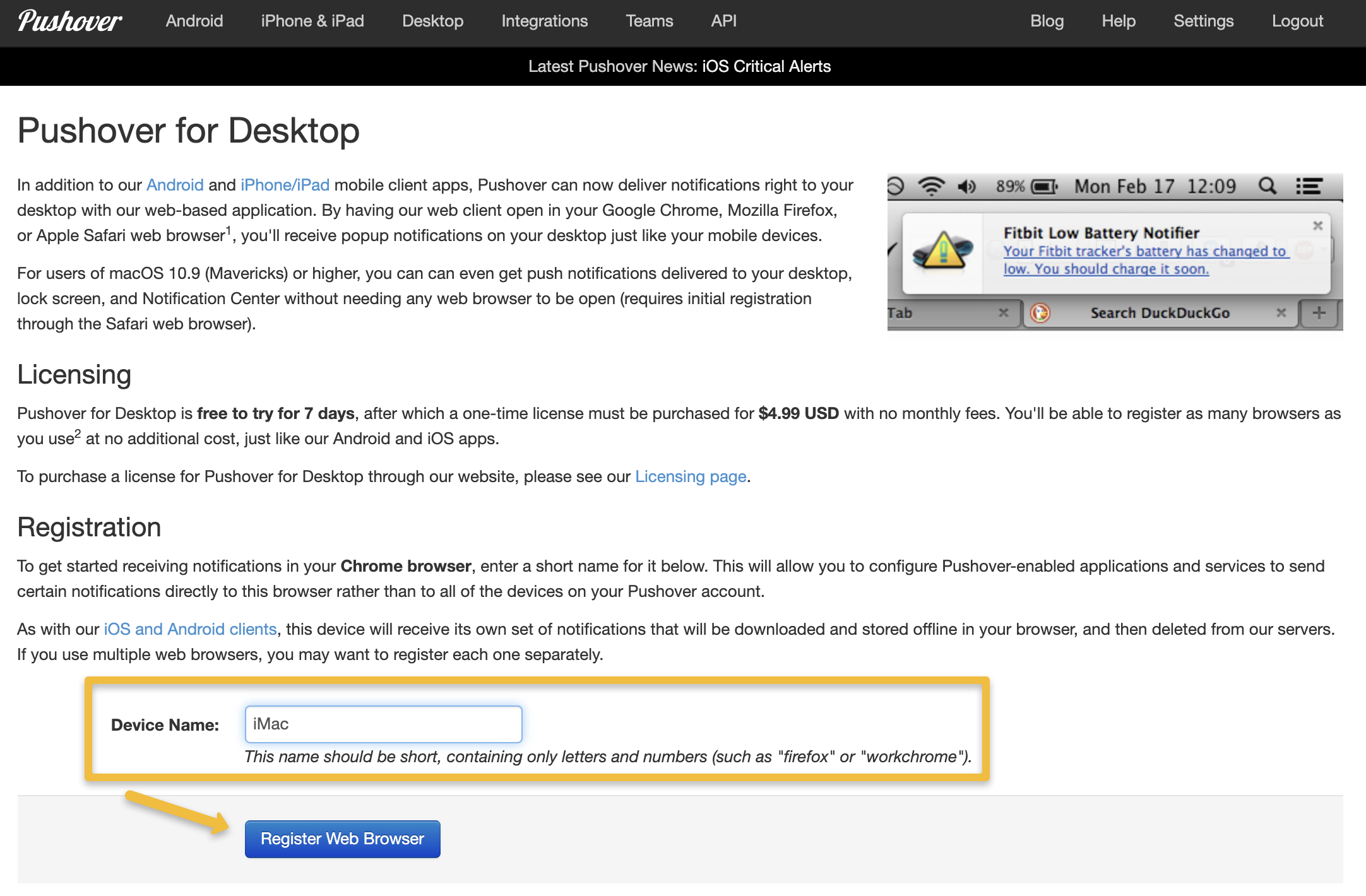Click the plus new-tab button in screenshot
The image size is (1366, 896).
coord(1319,313)
